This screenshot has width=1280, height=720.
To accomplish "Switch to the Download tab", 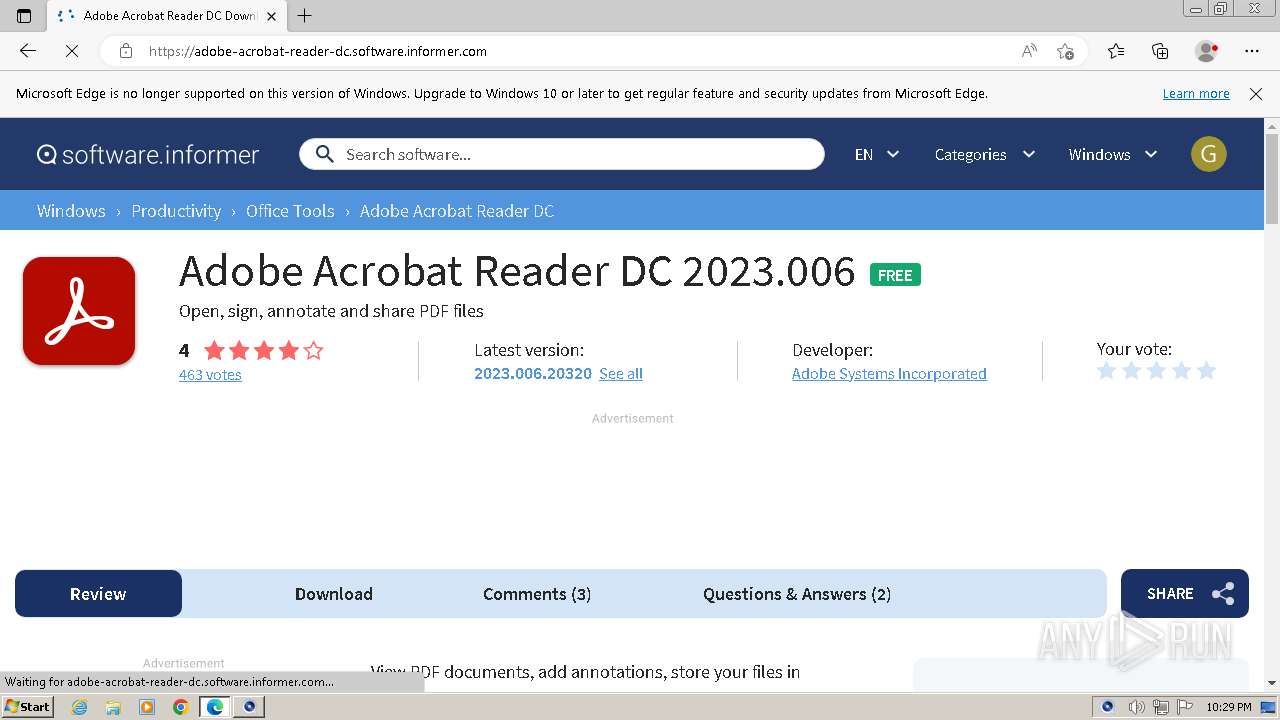I will click(334, 594).
